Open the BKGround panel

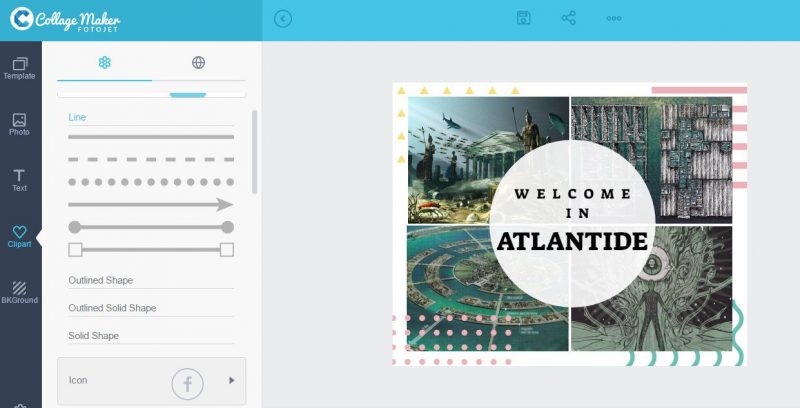tap(19, 293)
